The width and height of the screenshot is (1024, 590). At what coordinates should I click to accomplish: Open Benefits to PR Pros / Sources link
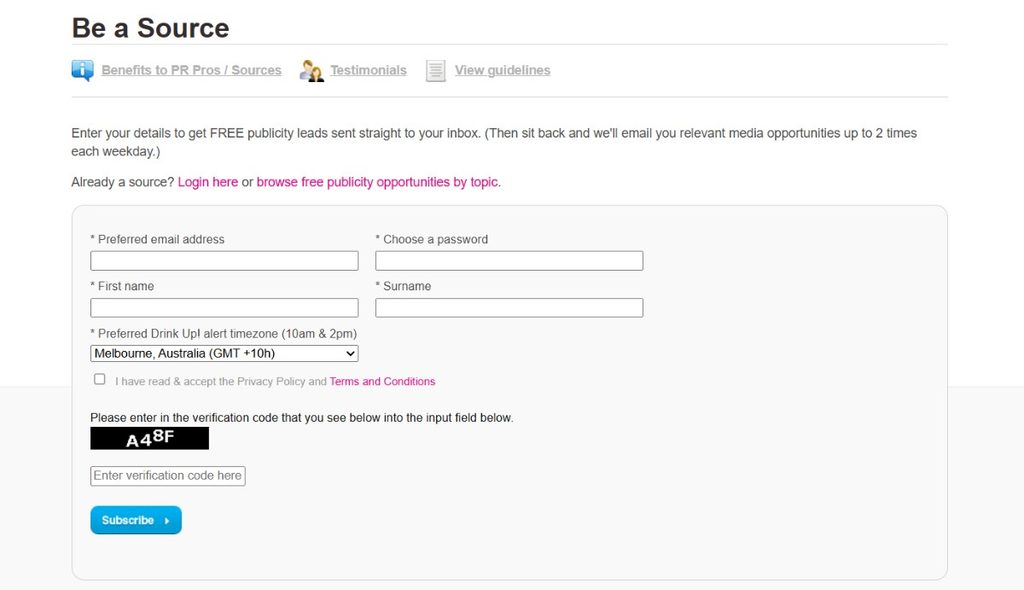191,70
